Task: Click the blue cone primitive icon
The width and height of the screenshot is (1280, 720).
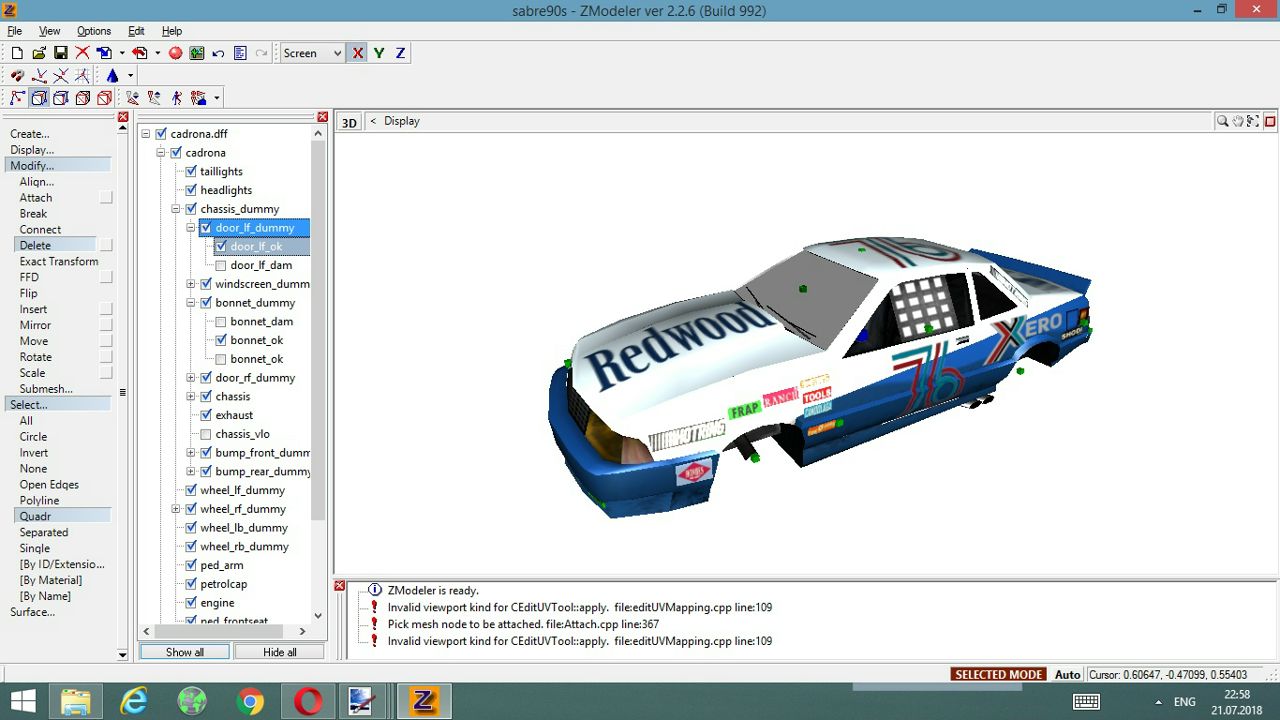Action: (112, 76)
